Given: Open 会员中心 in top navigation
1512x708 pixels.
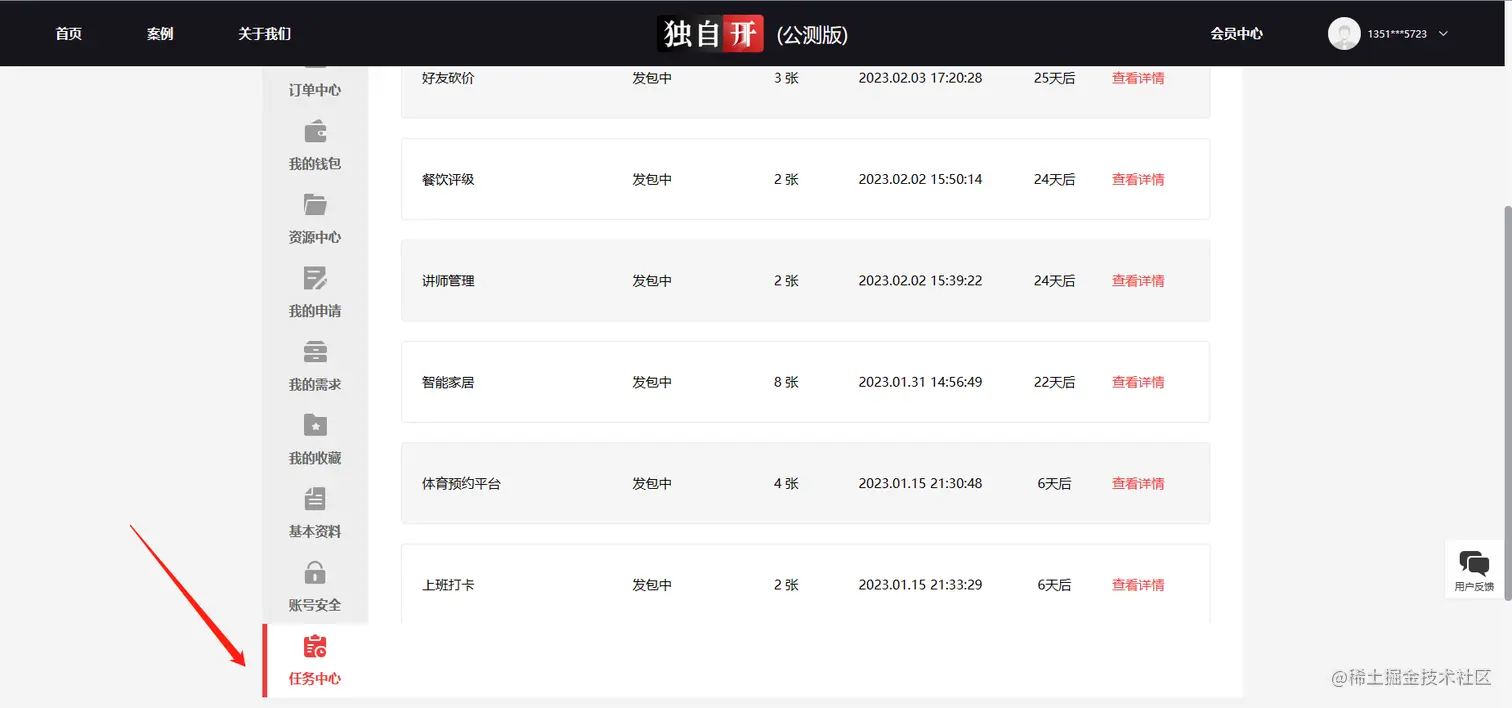Looking at the screenshot, I should click(x=1236, y=34).
